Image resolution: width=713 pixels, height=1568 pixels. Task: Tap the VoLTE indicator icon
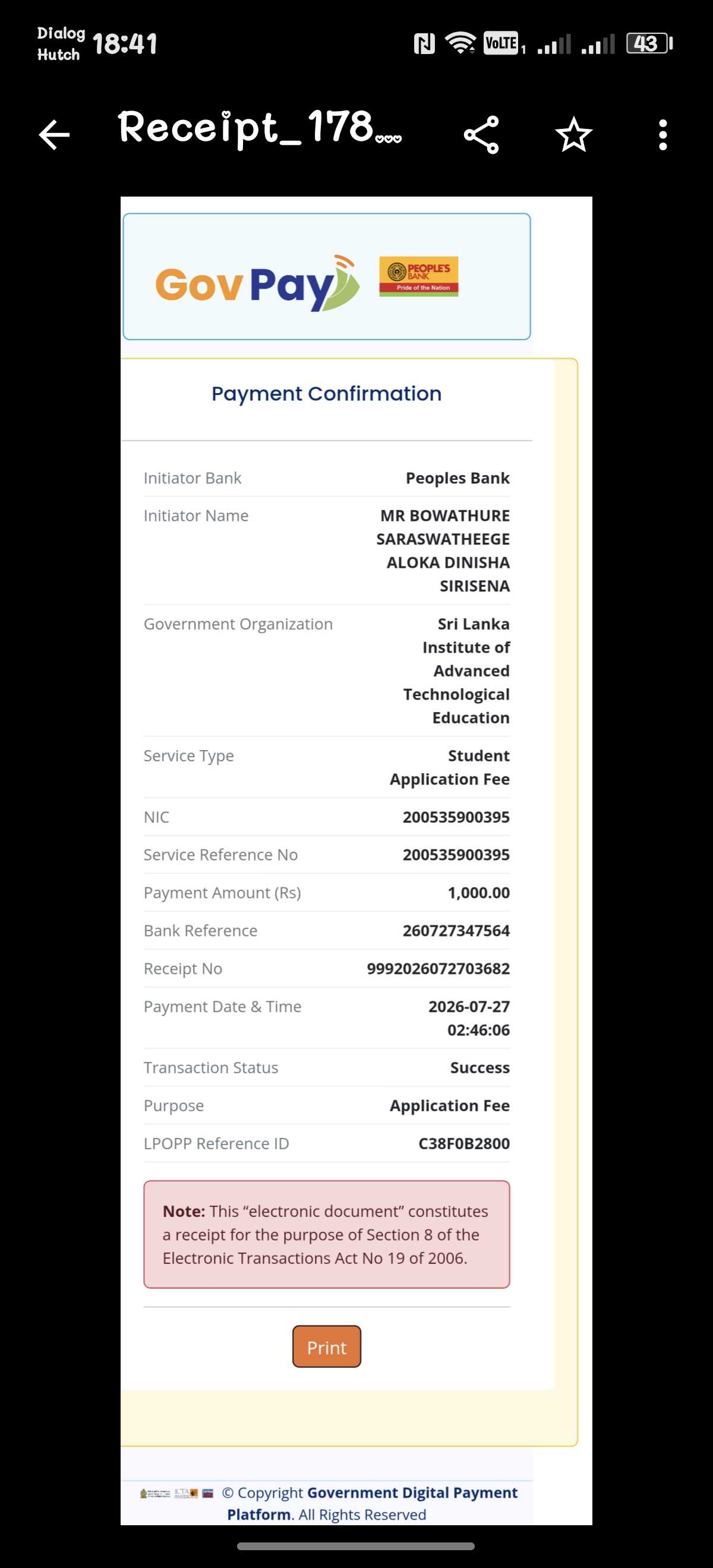coord(501,43)
